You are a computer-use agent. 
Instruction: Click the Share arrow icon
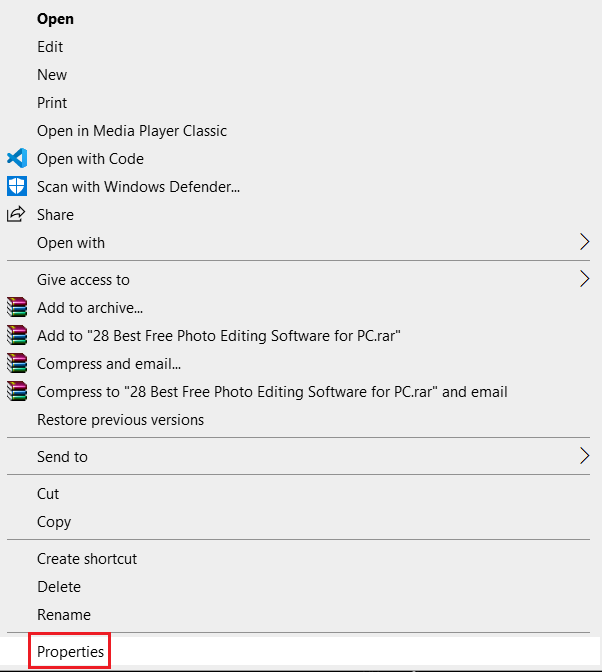point(16,214)
